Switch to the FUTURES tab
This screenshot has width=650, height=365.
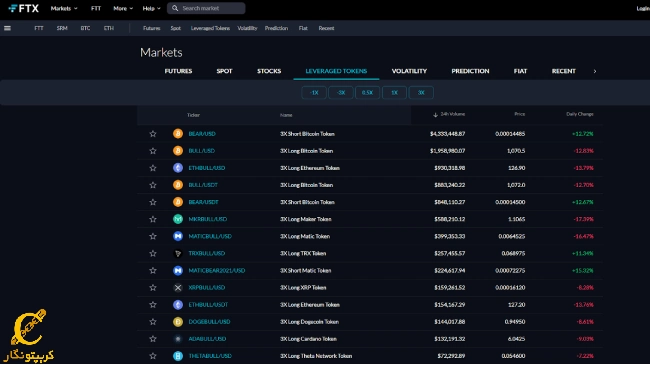point(178,71)
